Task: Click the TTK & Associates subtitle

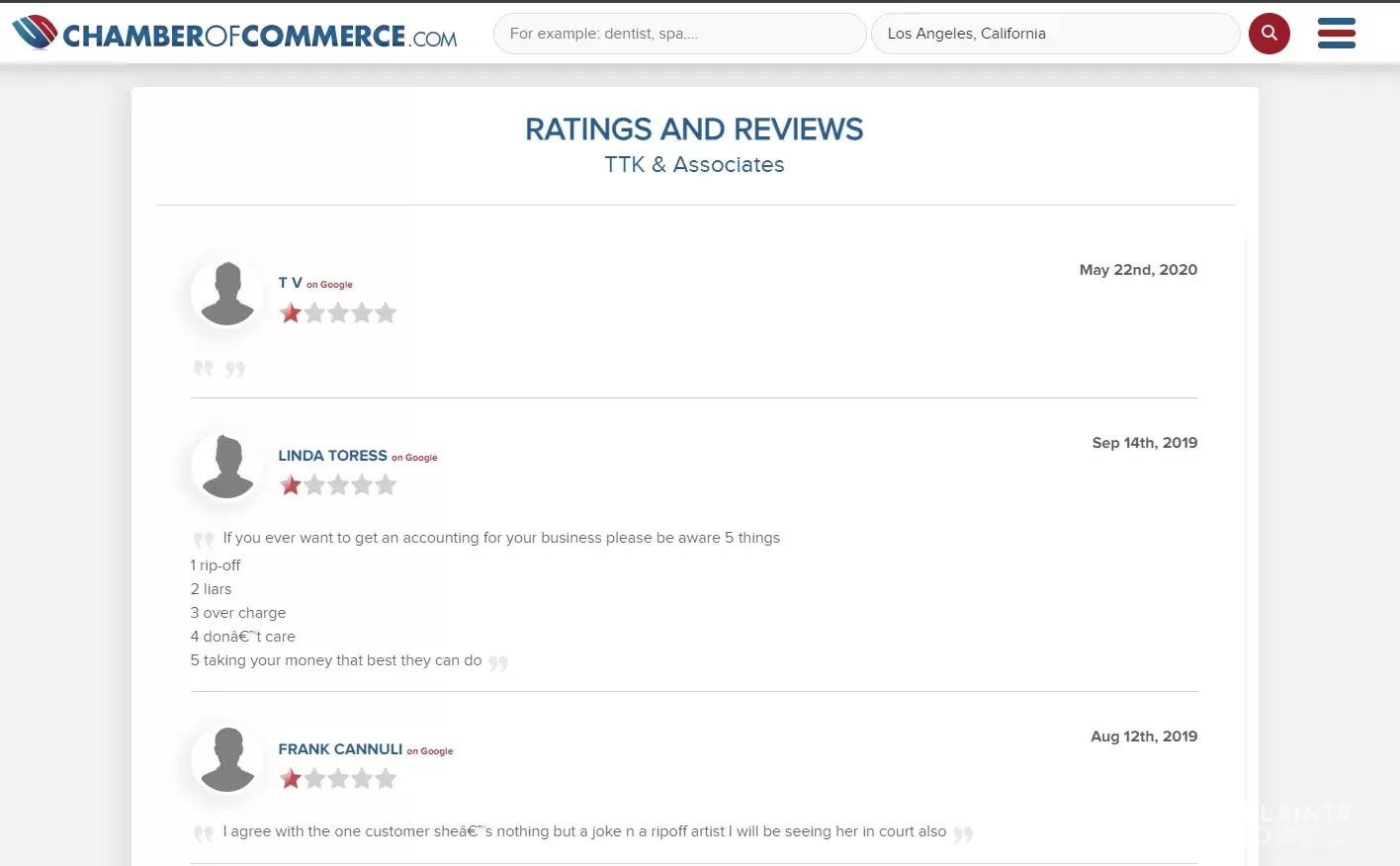Action: click(x=694, y=165)
